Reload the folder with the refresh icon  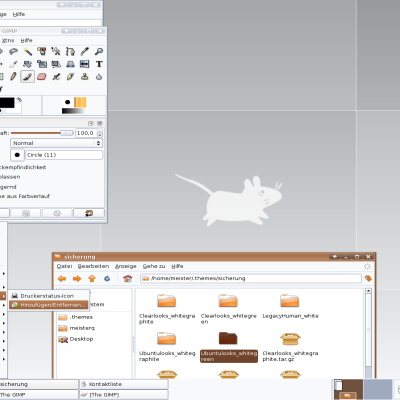pyautogui.click(x=107, y=278)
